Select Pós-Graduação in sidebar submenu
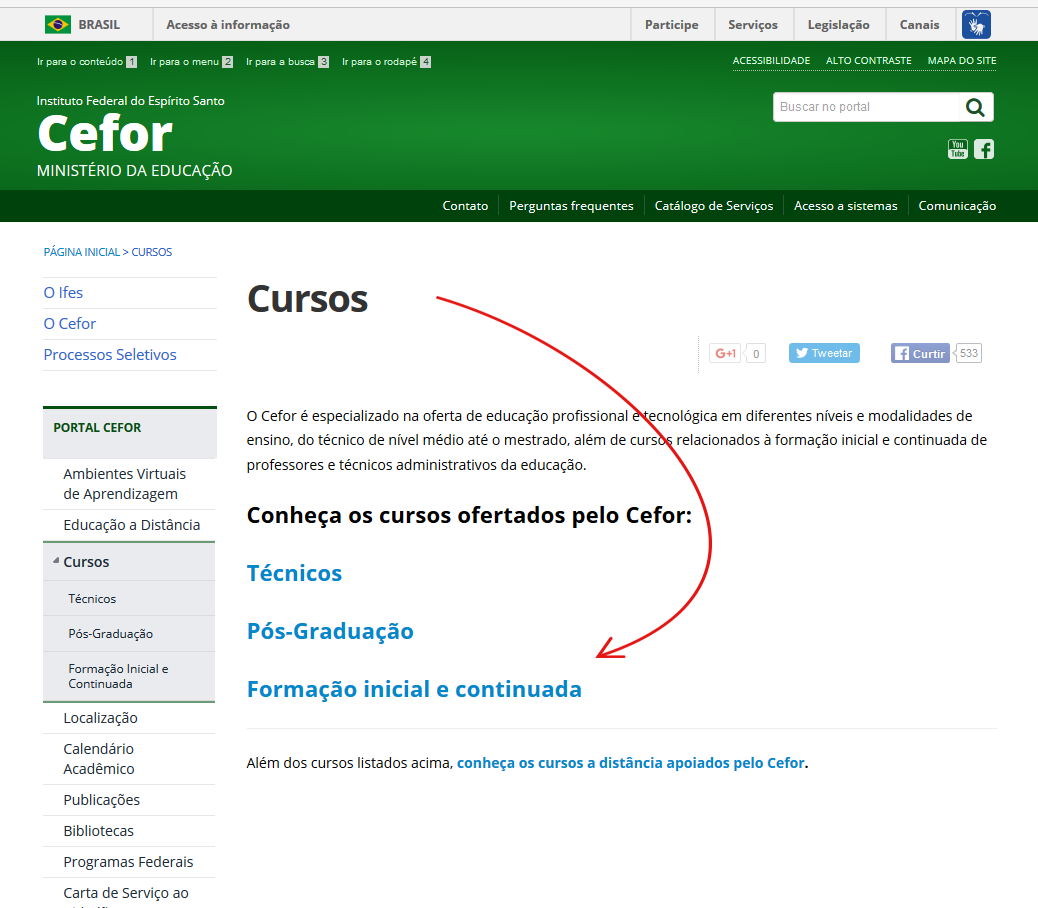The image size is (1038, 908). [x=111, y=634]
